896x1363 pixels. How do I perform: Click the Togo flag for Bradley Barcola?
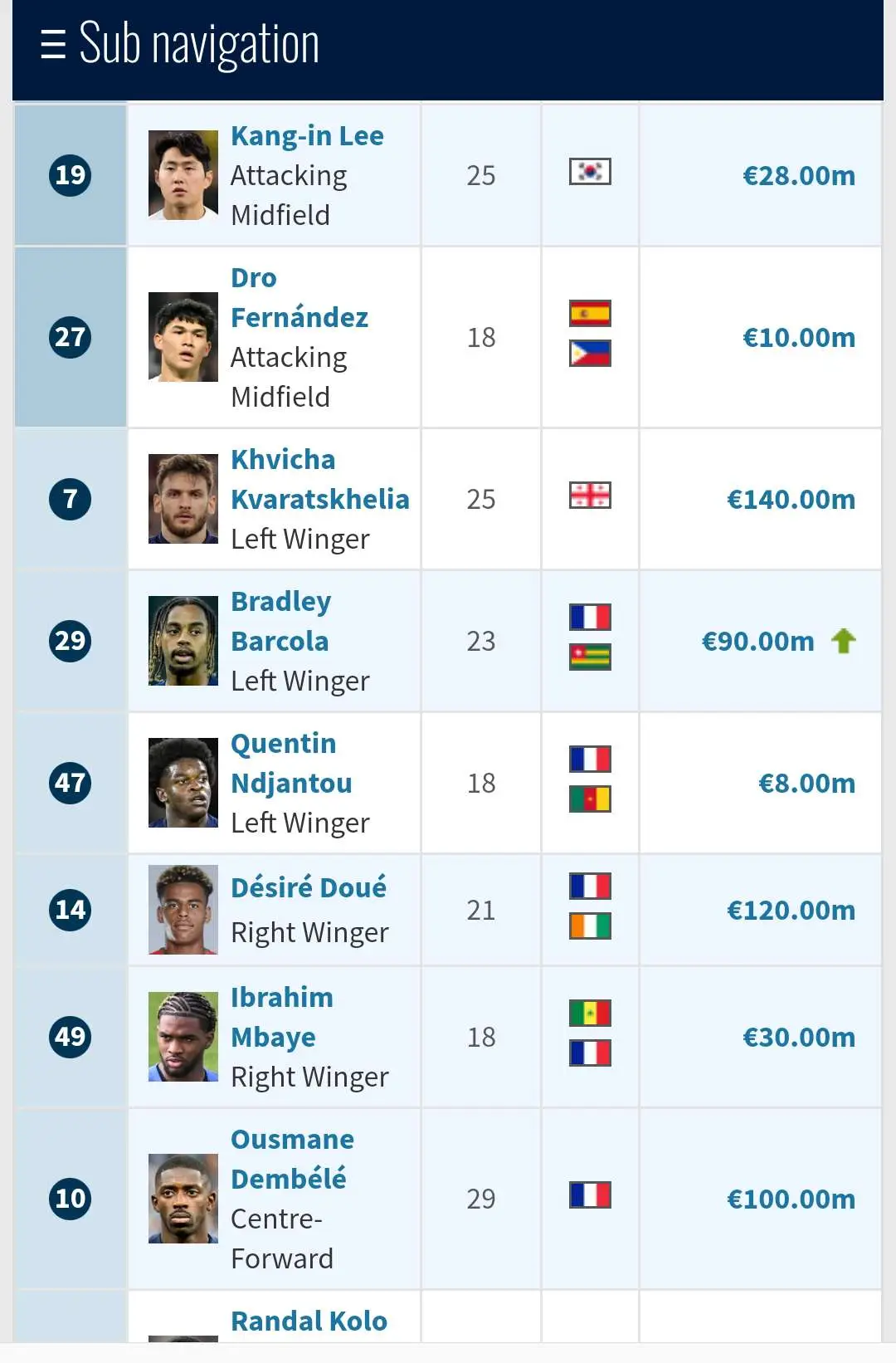click(590, 657)
